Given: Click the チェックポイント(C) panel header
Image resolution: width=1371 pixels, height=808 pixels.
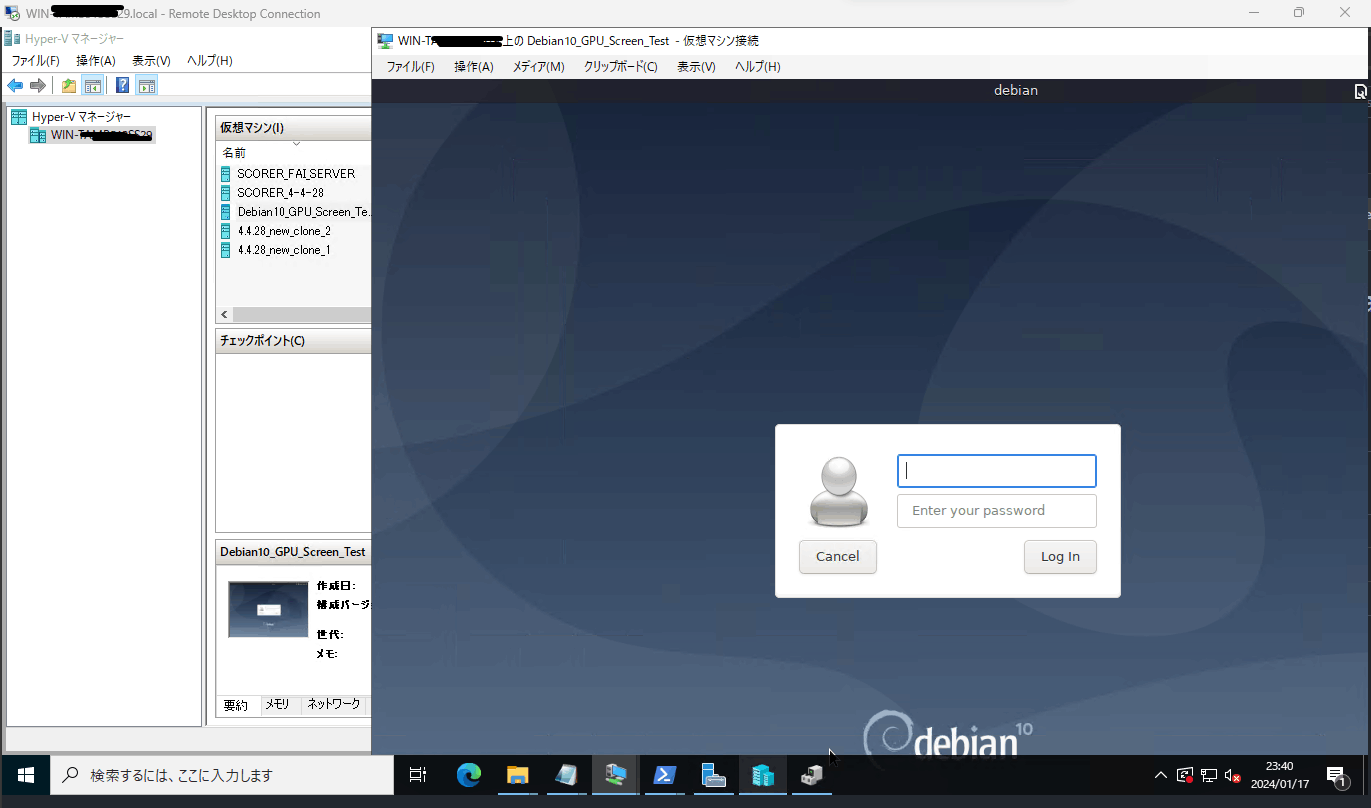Looking at the screenshot, I should click(293, 341).
